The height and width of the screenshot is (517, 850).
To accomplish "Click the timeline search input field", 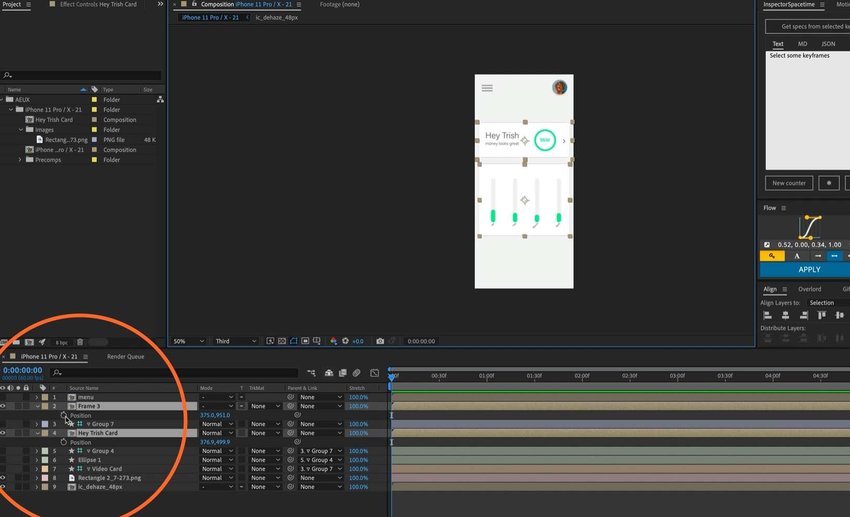I will pyautogui.click(x=174, y=373).
